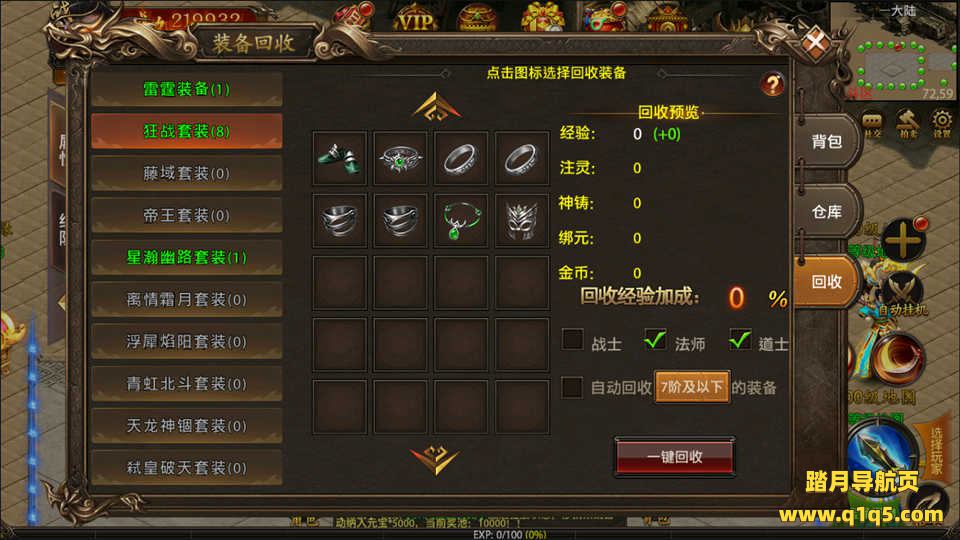Screen dimensions: 960x540
Task: Uncheck the 法师 checkbox
Action: [x=655, y=339]
